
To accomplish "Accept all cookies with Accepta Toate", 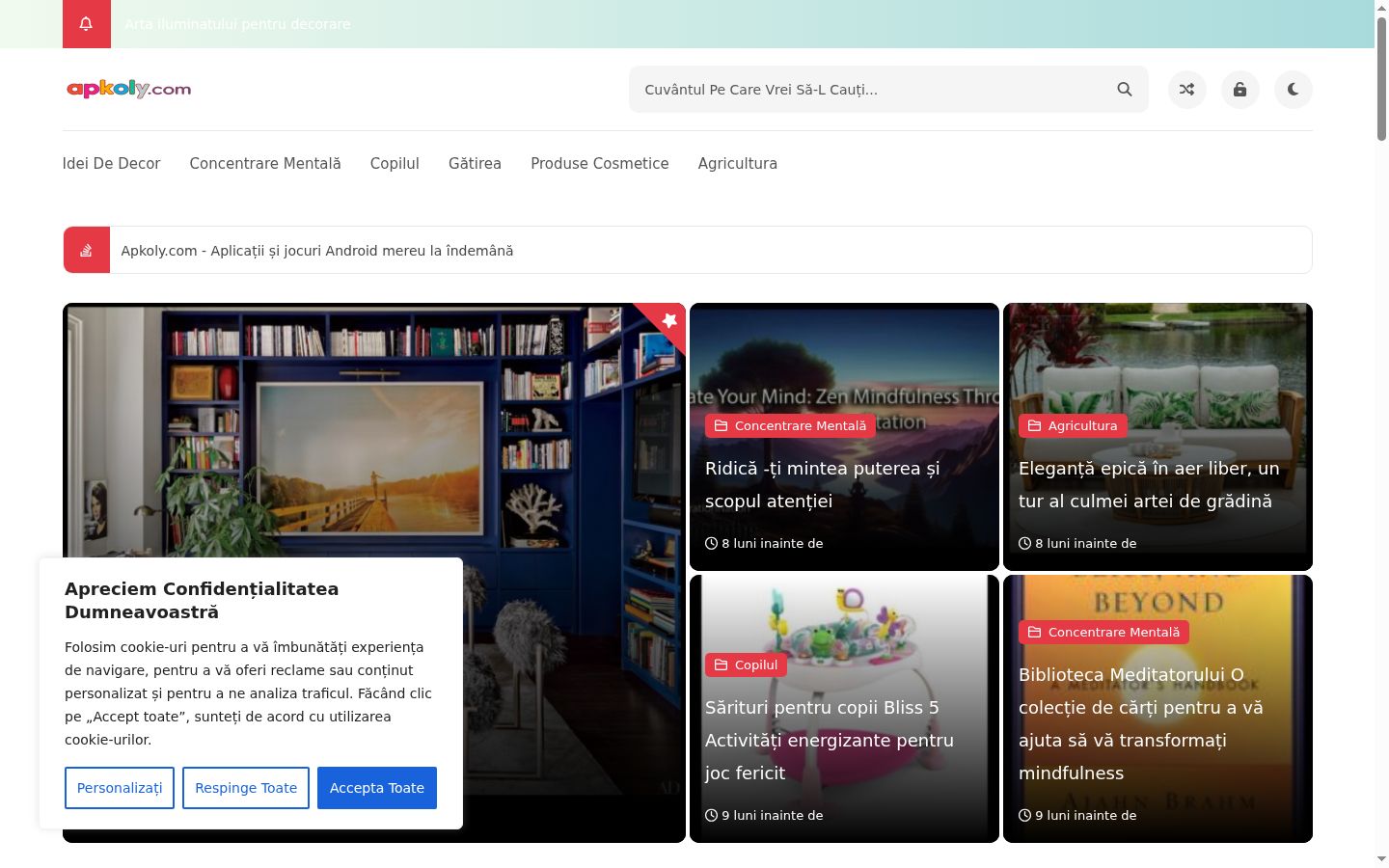I will point(377,788).
